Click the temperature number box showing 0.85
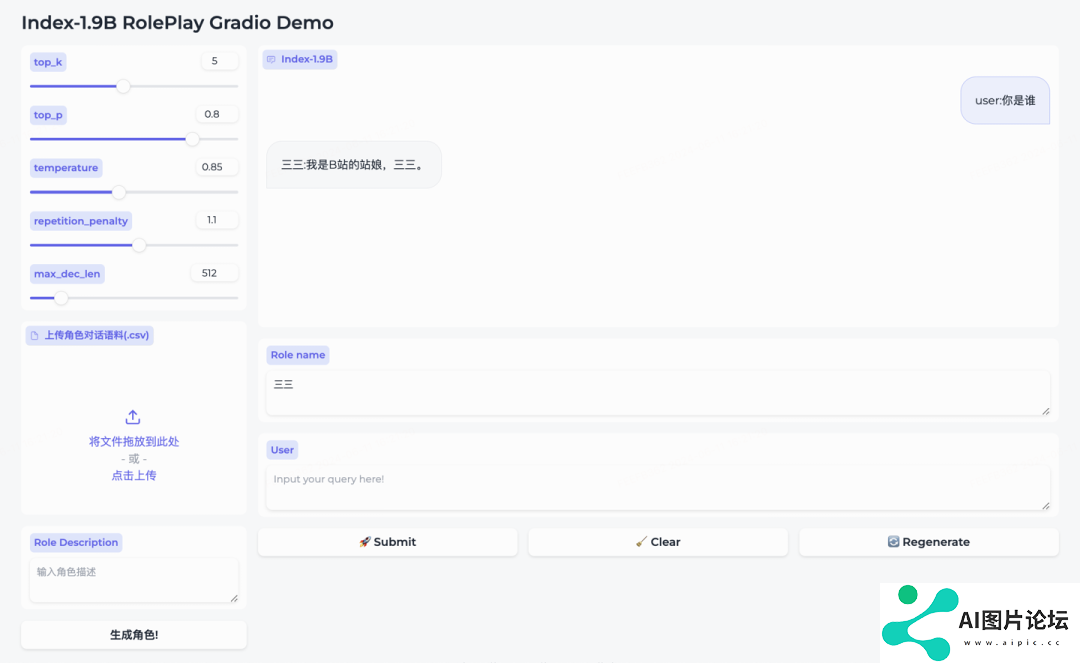 point(216,167)
